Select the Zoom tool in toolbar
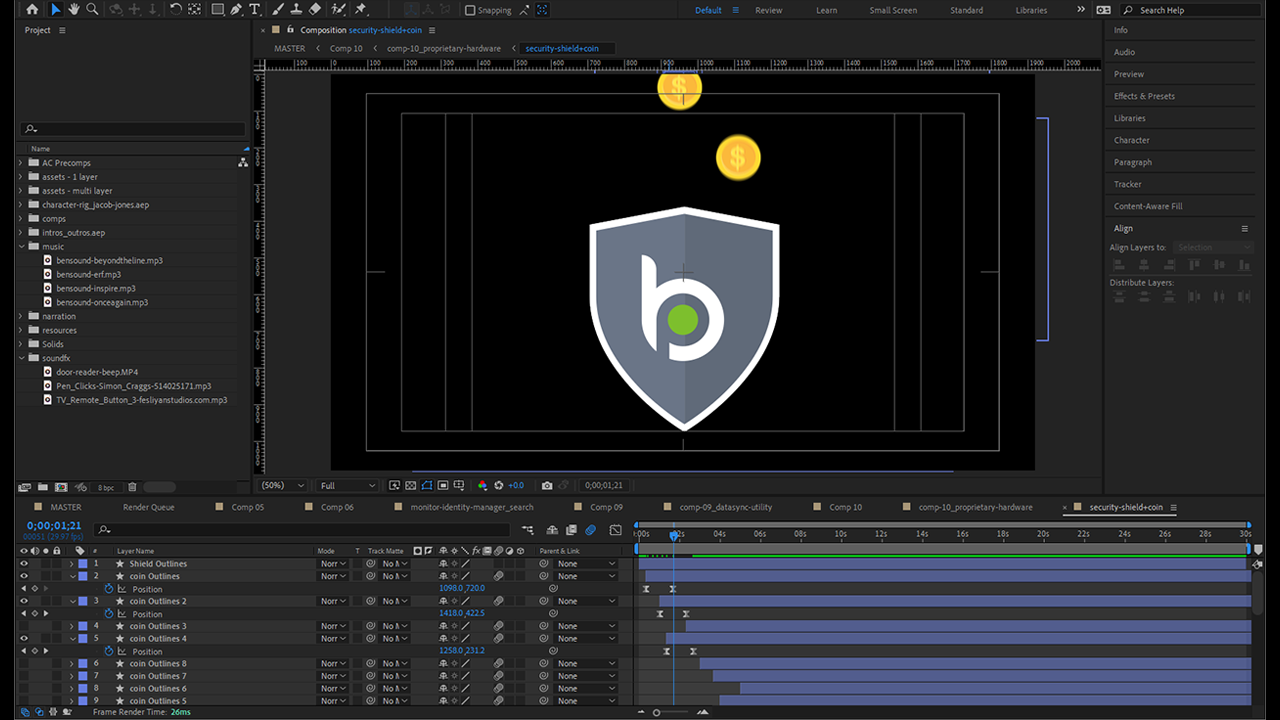This screenshot has height=720, width=1280. click(x=92, y=10)
